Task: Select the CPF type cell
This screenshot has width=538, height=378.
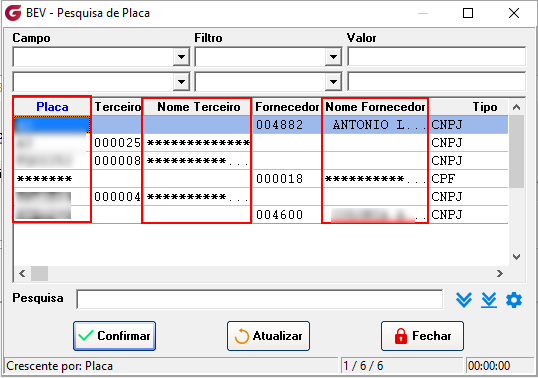Action: (x=469, y=179)
